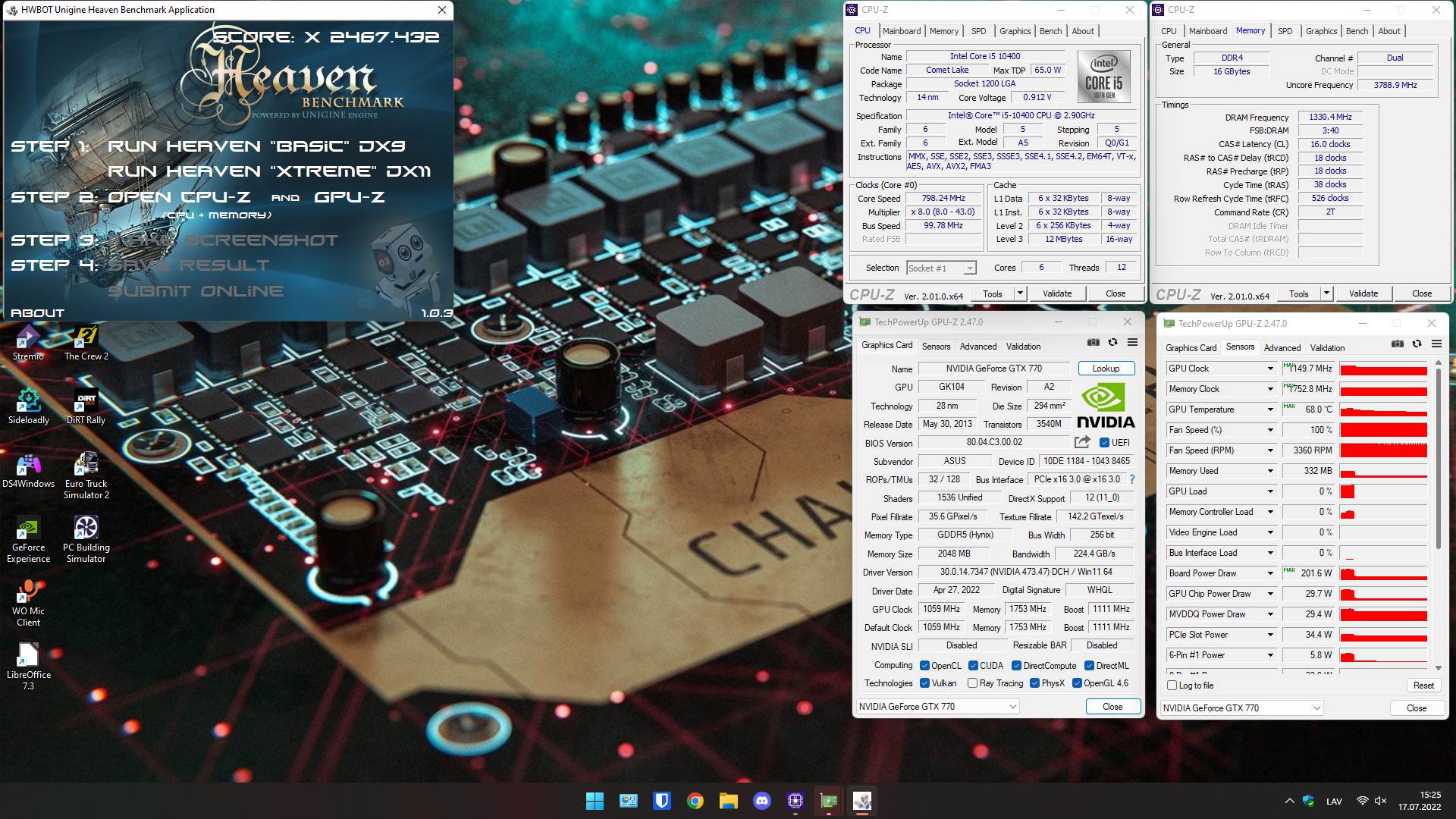The image size is (1456, 819).
Task: Toggle Vulkan checkbox
Action: [924, 683]
